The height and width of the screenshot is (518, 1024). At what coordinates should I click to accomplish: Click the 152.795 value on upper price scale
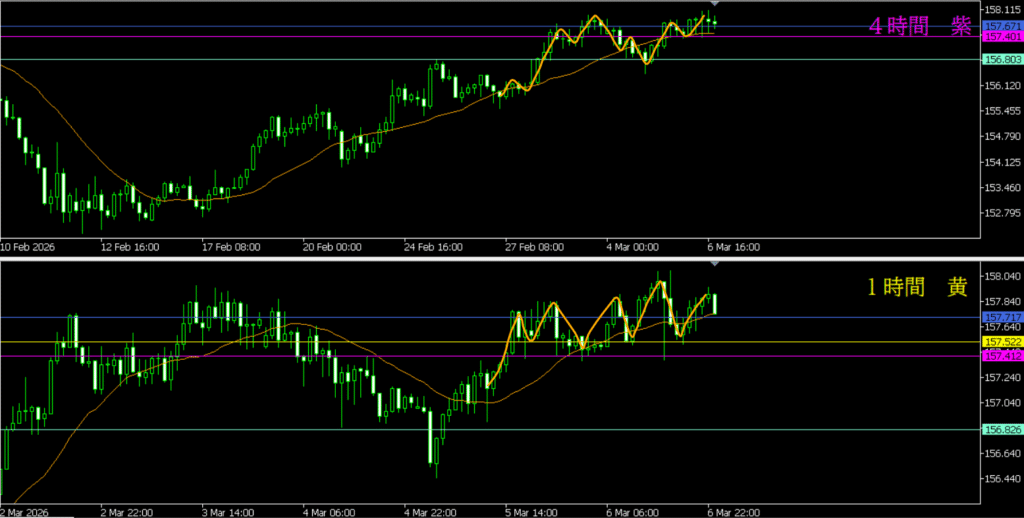click(1001, 213)
